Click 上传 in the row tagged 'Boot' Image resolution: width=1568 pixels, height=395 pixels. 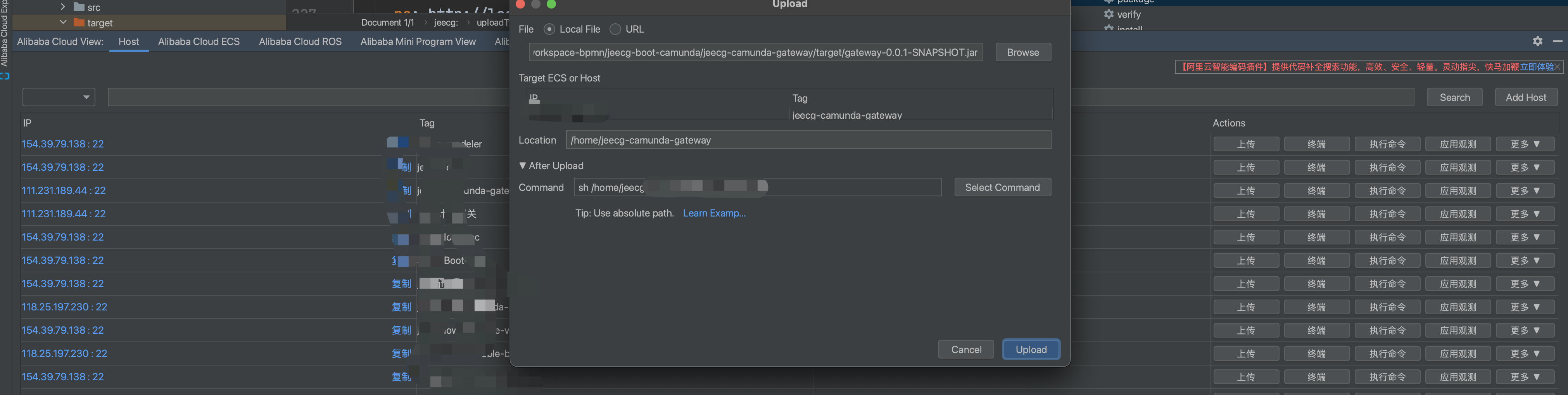point(1246,261)
